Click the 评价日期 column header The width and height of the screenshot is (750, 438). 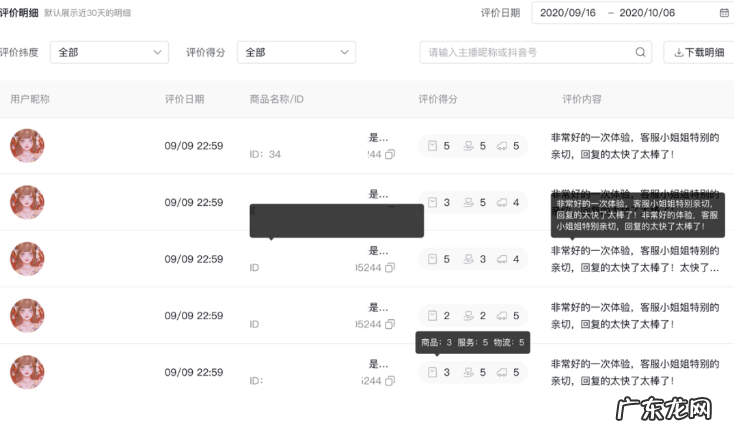[185, 99]
